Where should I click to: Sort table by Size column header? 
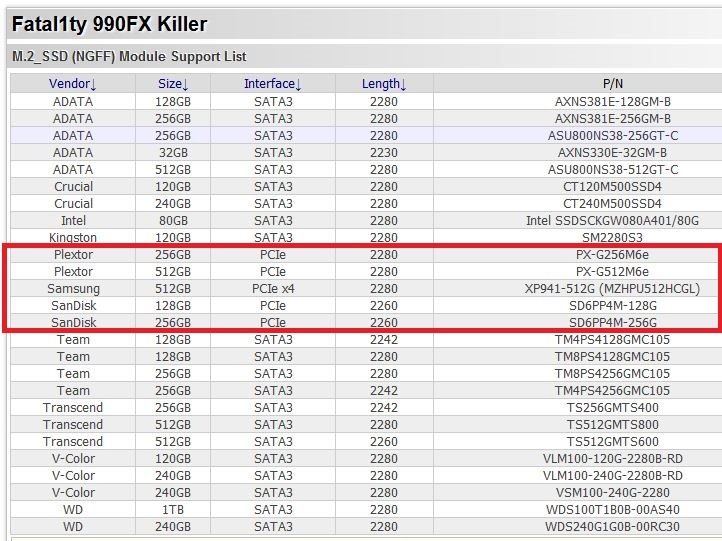click(173, 84)
